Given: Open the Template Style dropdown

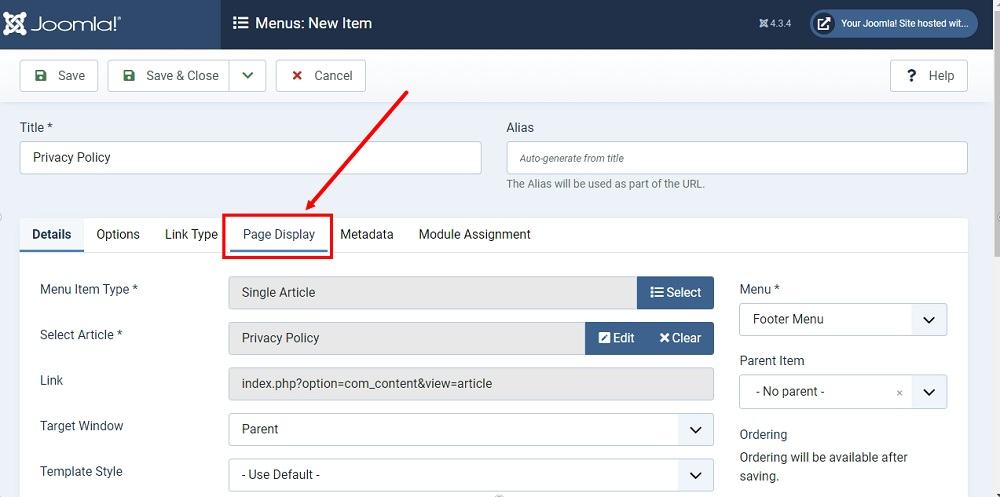Looking at the screenshot, I should (471, 475).
